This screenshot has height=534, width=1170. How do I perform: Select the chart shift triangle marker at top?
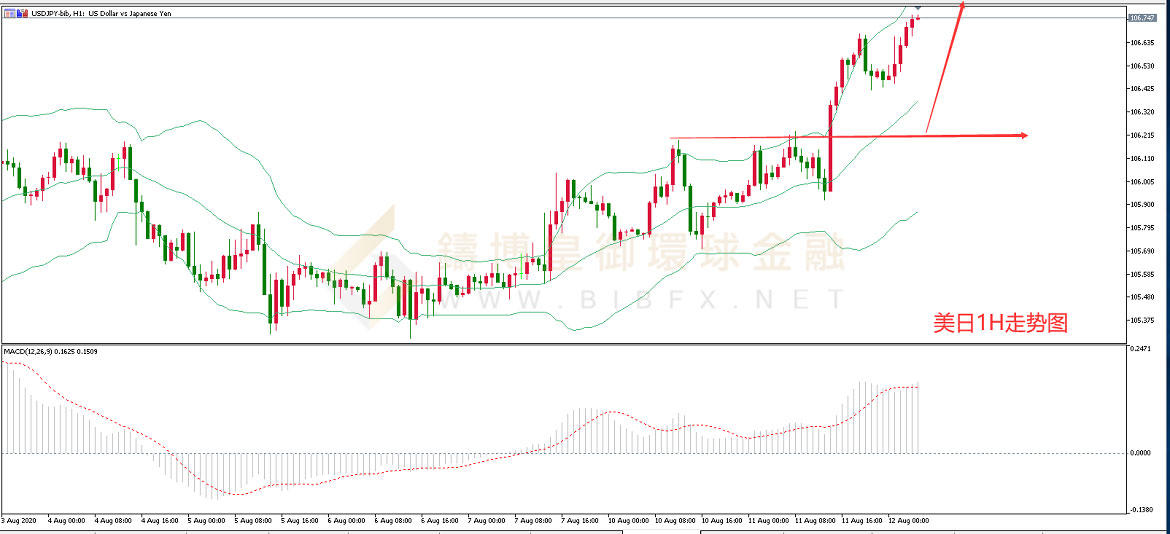pyautogui.click(x=917, y=7)
